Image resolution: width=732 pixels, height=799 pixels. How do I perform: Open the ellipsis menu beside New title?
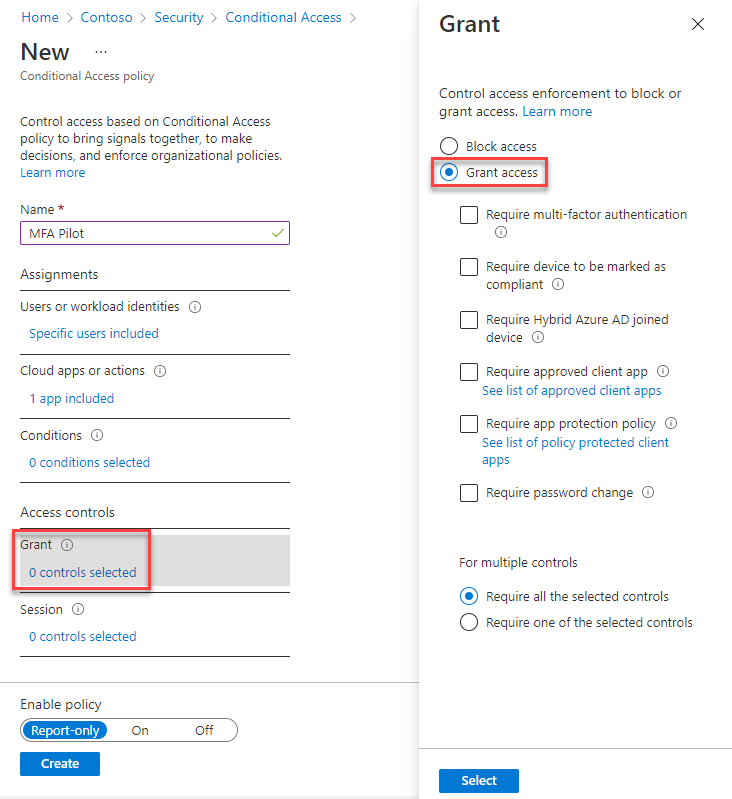pos(100,52)
